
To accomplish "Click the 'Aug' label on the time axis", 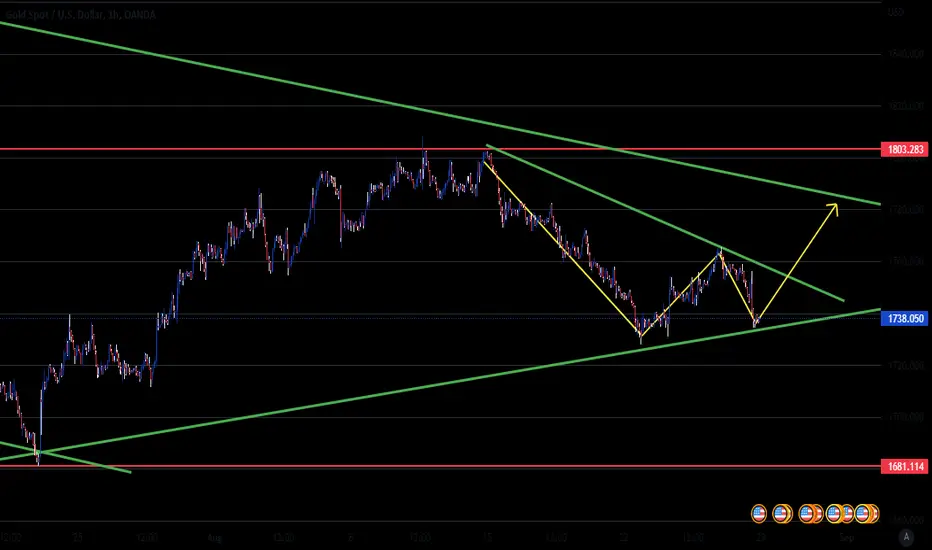I will pyautogui.click(x=215, y=538).
